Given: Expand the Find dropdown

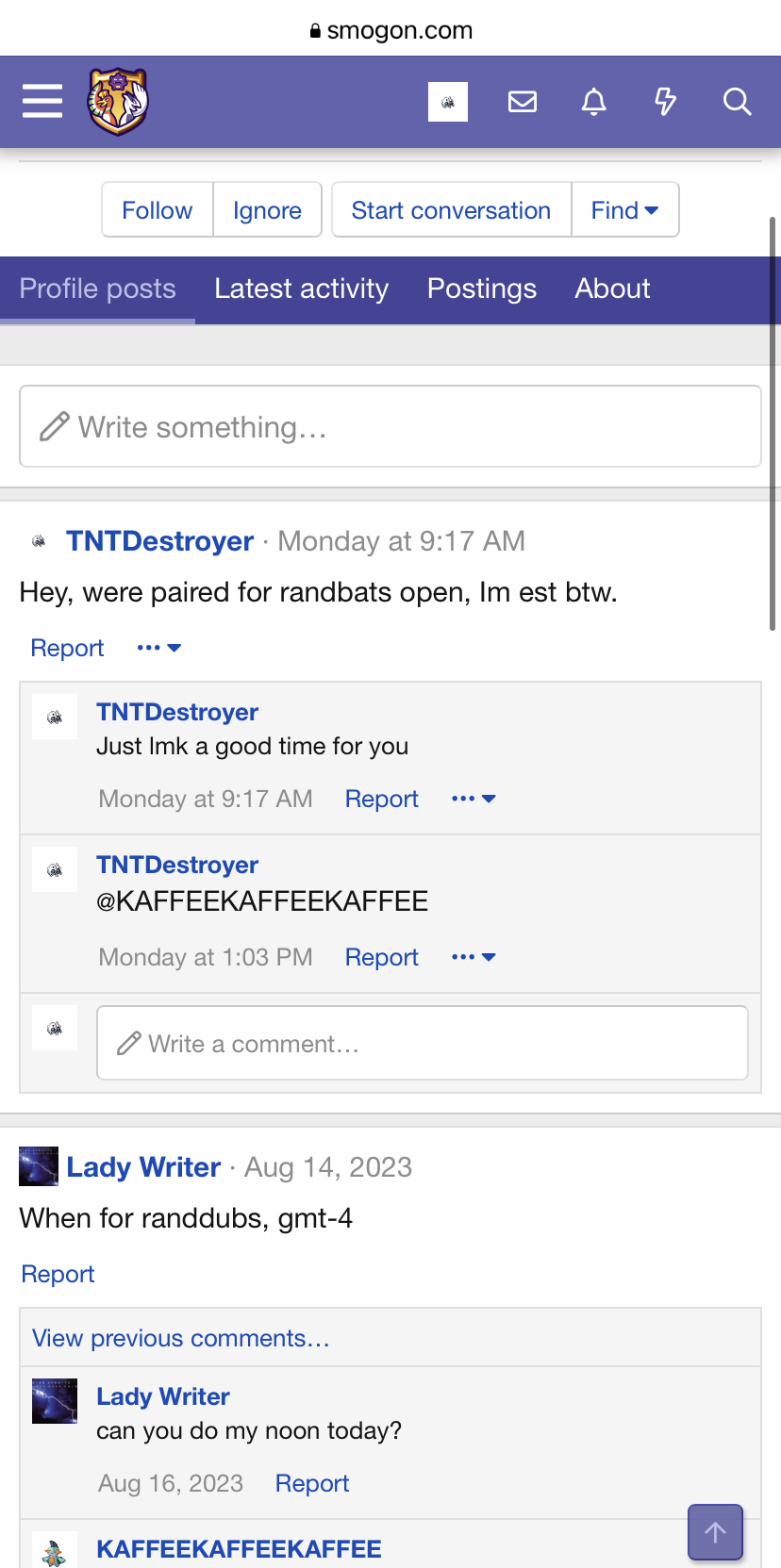Looking at the screenshot, I should coord(624,210).
